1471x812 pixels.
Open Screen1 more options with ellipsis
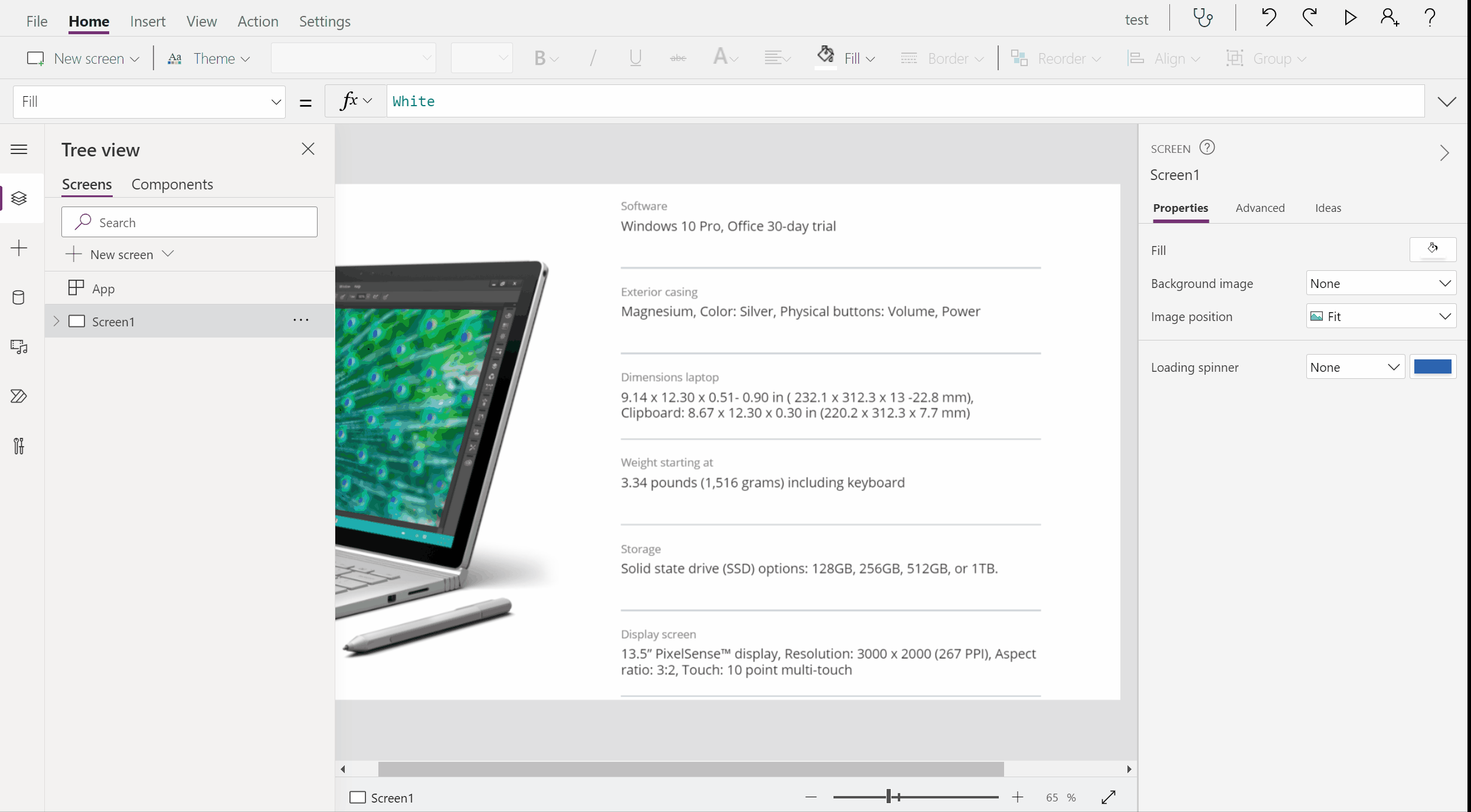pos(301,320)
